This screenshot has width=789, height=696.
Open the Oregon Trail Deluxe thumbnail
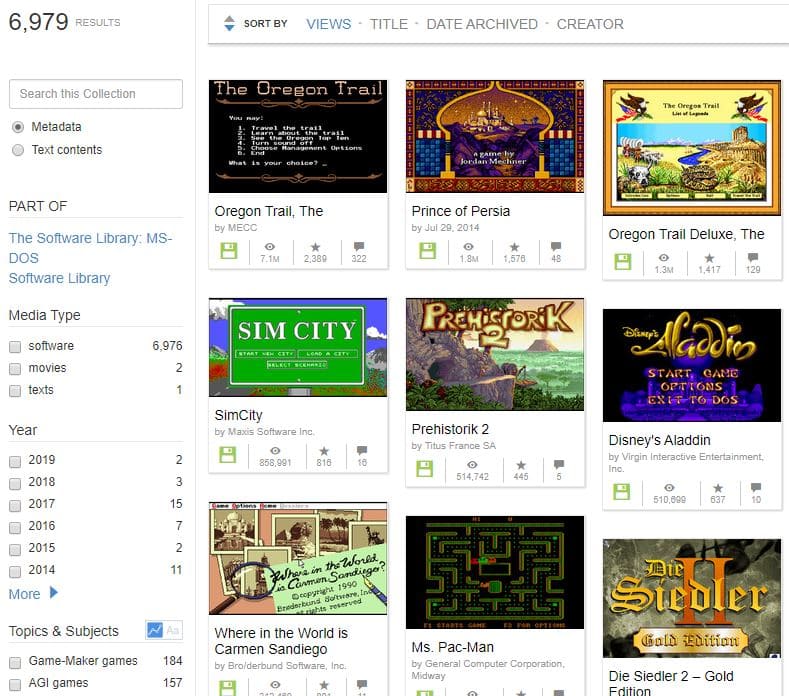[x=692, y=148]
